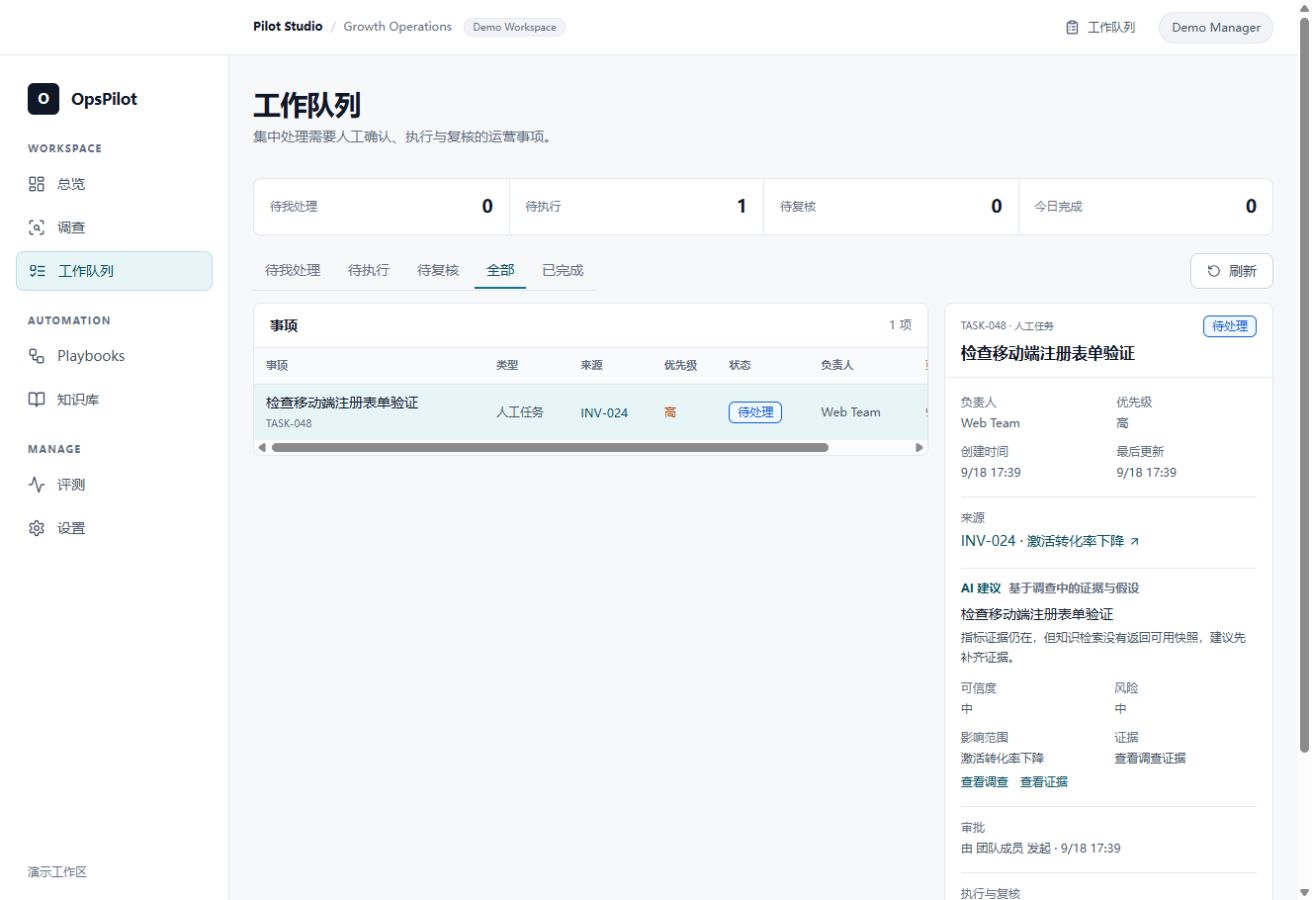1312x900 pixels.
Task: Select the 检查移动端注册表单验证 task row
Action: point(591,412)
